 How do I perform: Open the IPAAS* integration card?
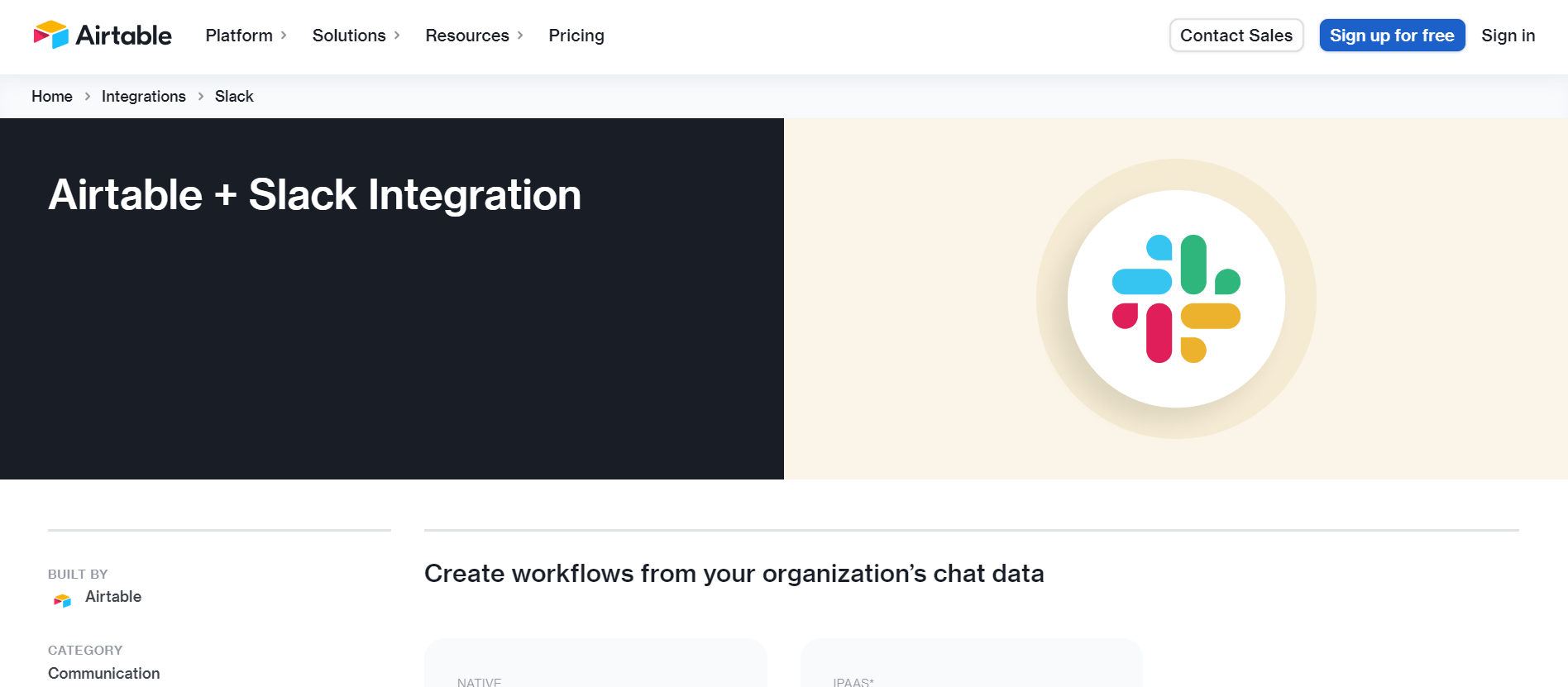972,663
